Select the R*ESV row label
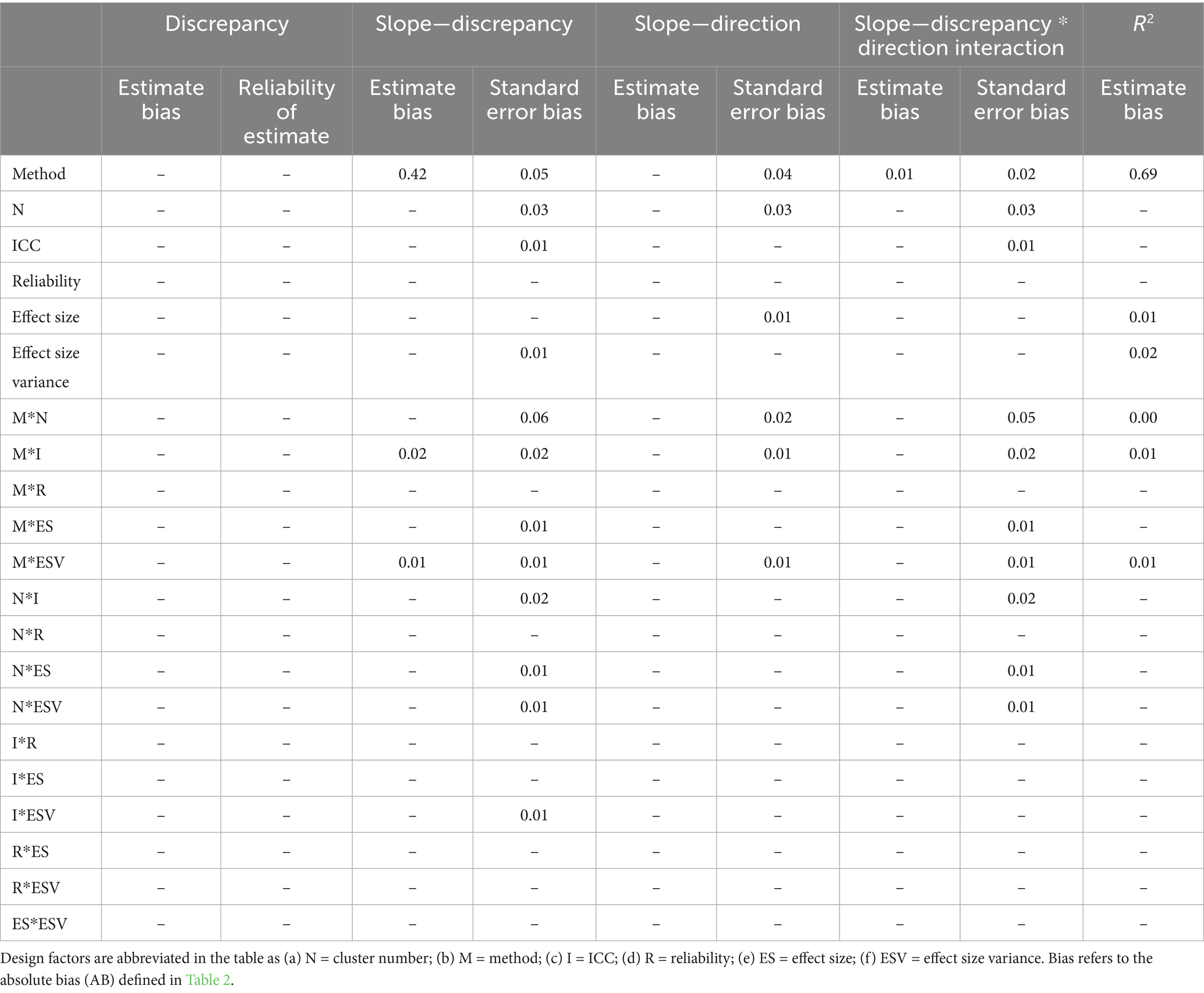The image size is (1204, 993). point(36,888)
